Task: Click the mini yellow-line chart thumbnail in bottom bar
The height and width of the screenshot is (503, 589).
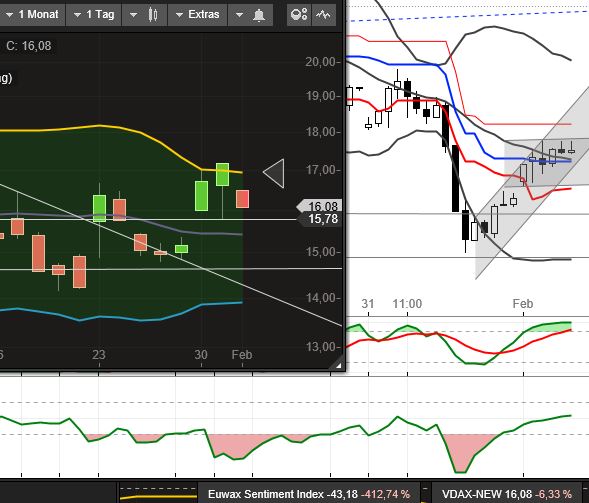Action: (158, 493)
